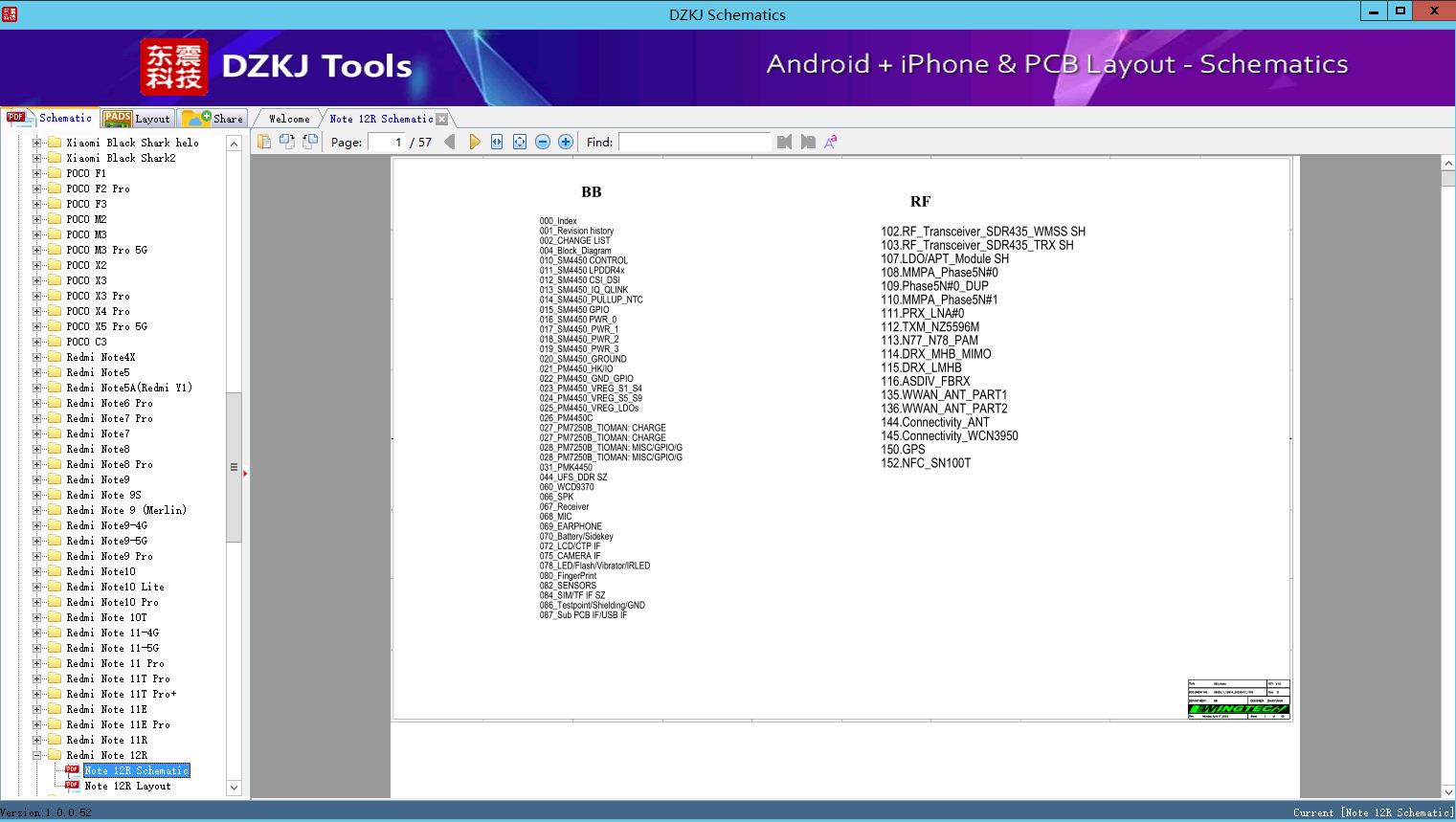The image size is (1456, 822).
Task: Open the Share tab
Action: 213,119
